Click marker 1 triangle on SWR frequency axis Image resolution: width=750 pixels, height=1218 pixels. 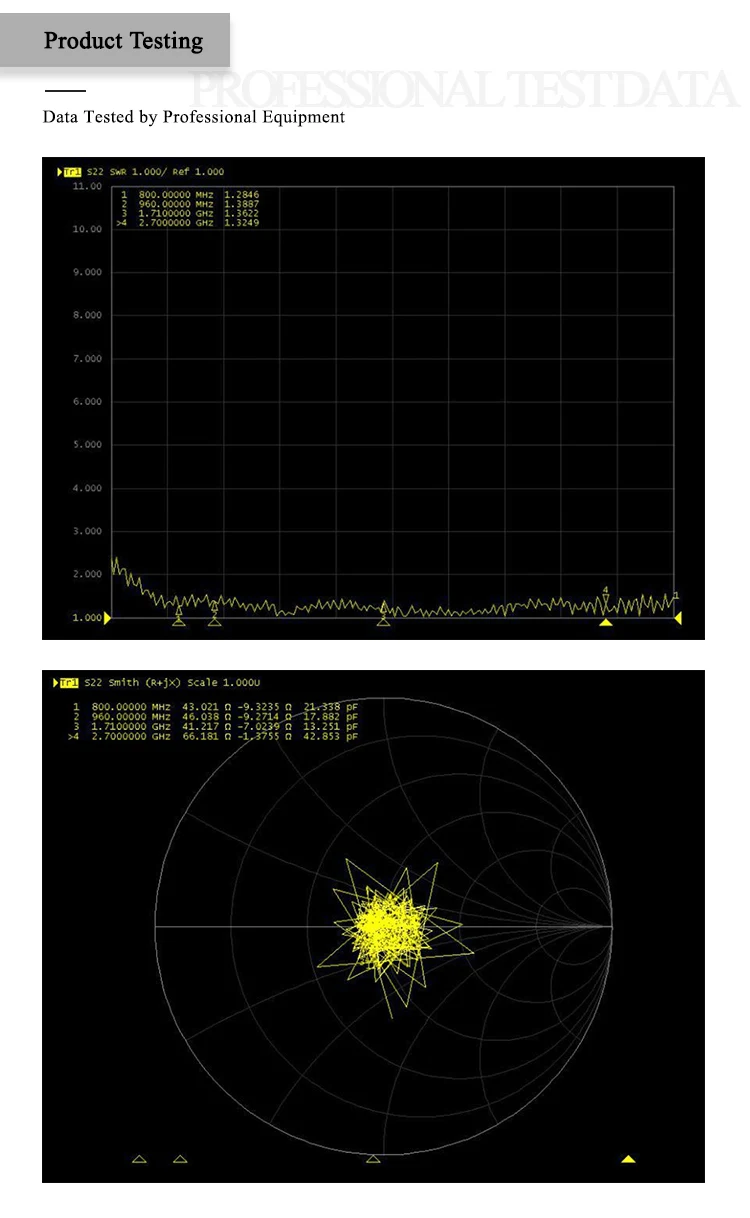pyautogui.click(x=179, y=621)
